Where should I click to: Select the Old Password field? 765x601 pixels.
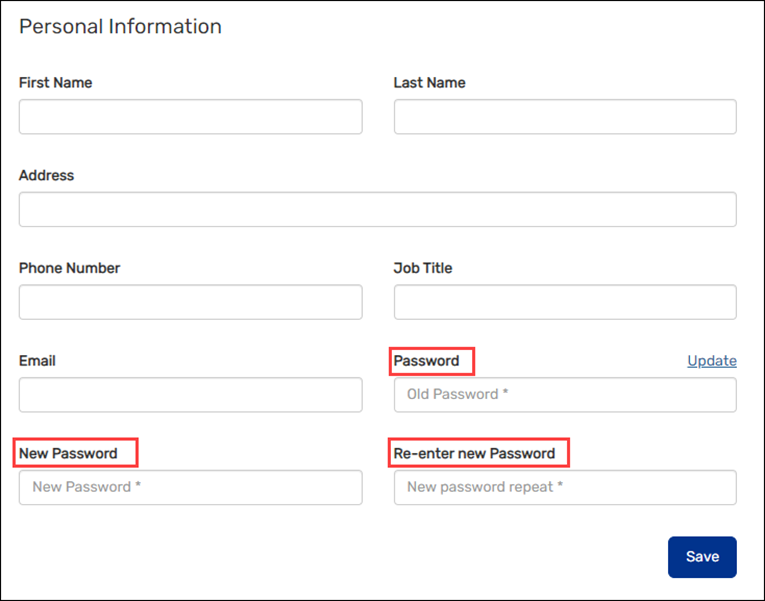click(x=565, y=395)
